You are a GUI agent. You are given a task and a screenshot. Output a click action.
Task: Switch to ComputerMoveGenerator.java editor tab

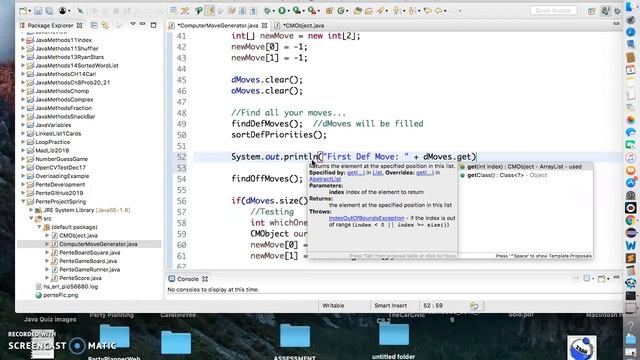click(x=218, y=25)
